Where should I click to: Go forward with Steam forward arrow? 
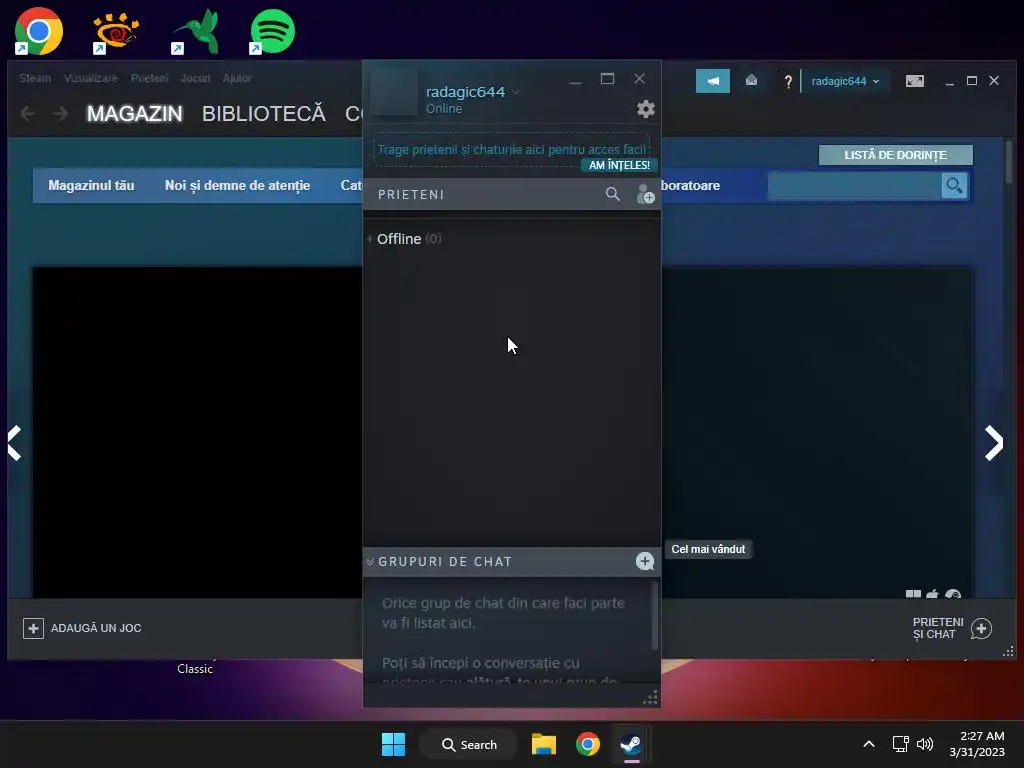pyautogui.click(x=60, y=114)
